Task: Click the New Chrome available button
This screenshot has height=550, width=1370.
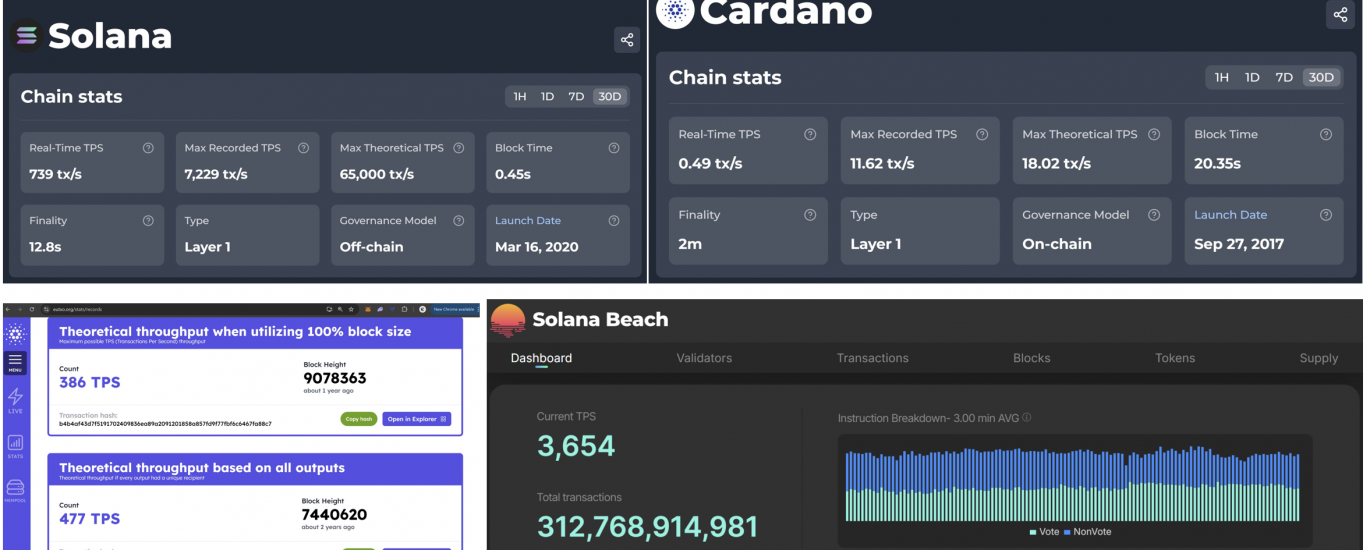Action: 454,309
